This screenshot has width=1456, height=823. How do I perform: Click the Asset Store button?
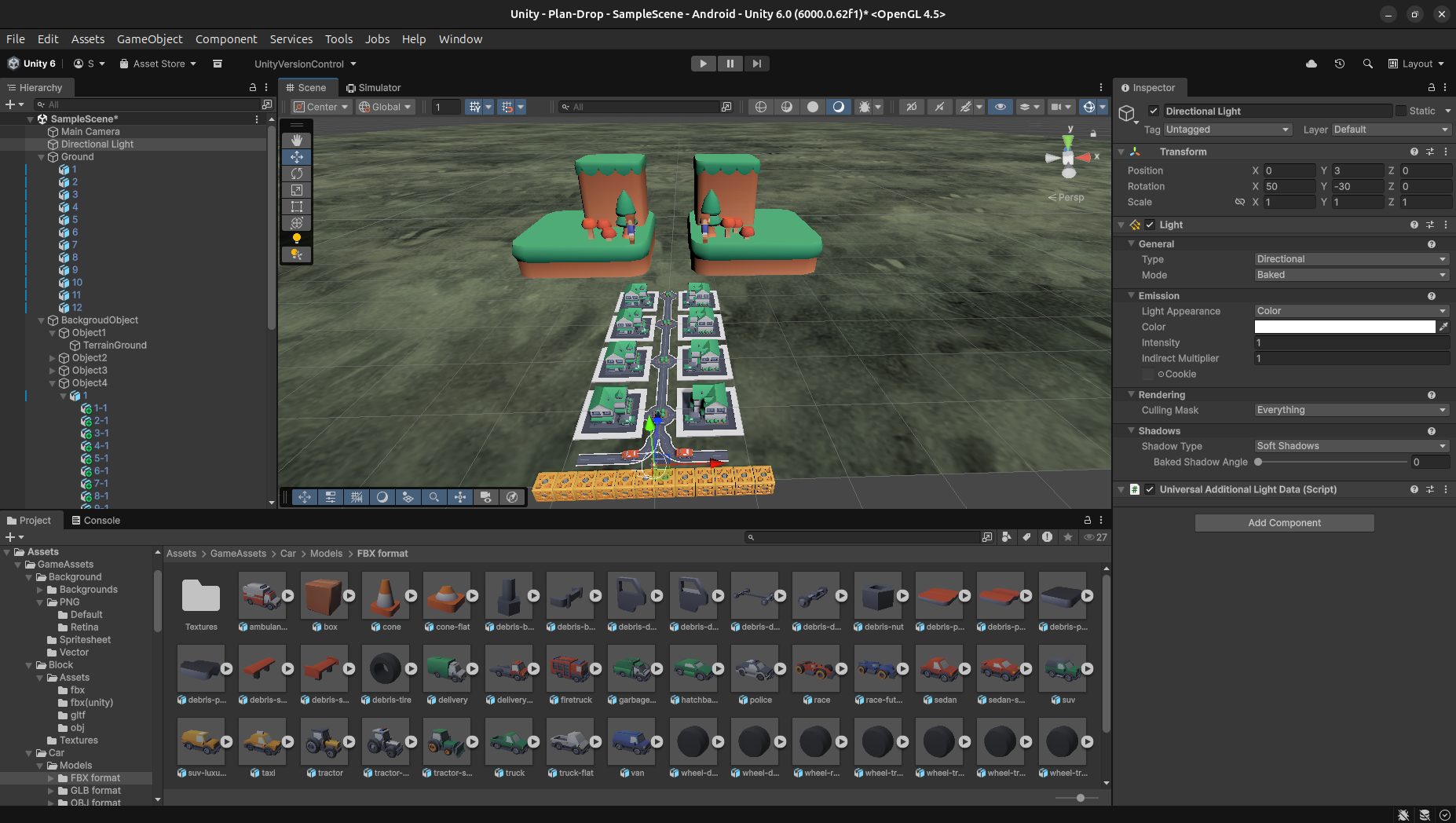(x=158, y=64)
